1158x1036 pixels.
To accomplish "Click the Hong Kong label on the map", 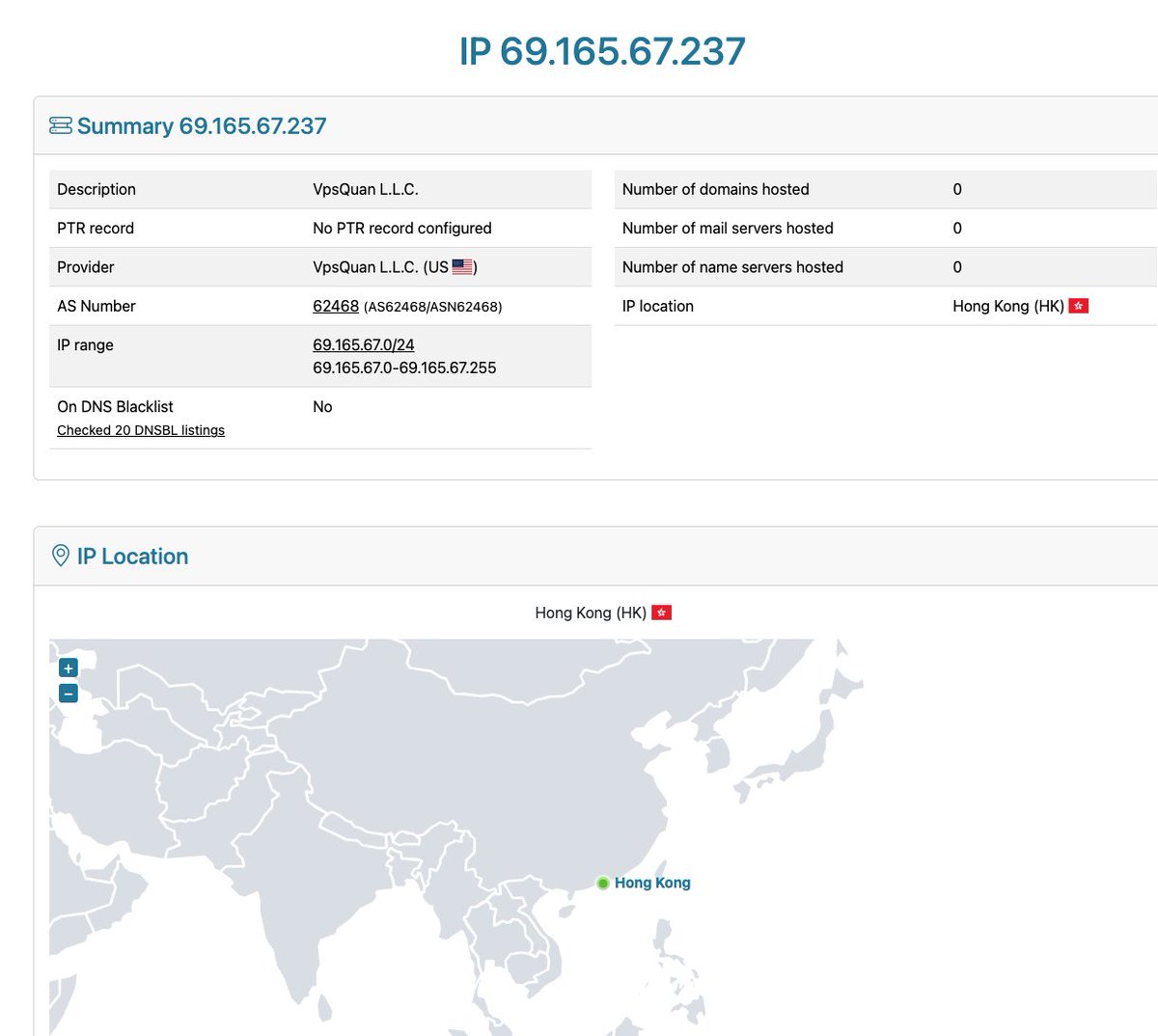I will (652, 883).
